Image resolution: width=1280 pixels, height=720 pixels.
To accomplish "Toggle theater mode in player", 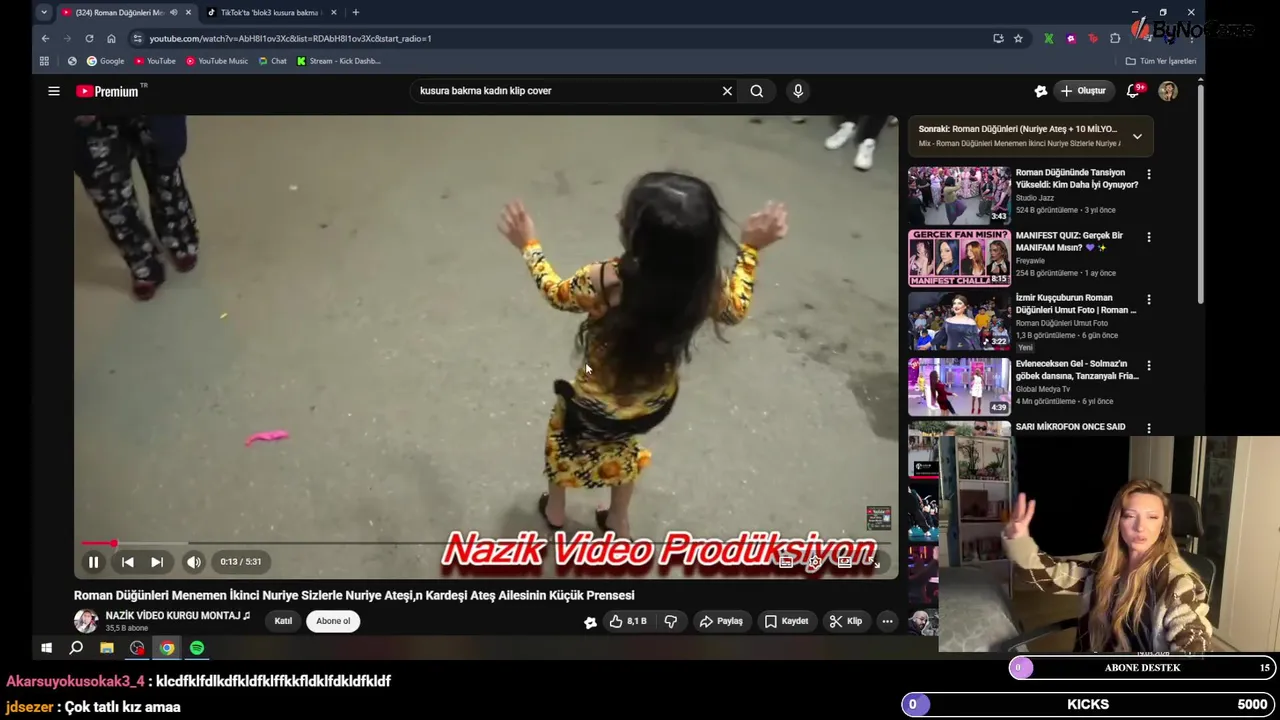I will click(845, 562).
